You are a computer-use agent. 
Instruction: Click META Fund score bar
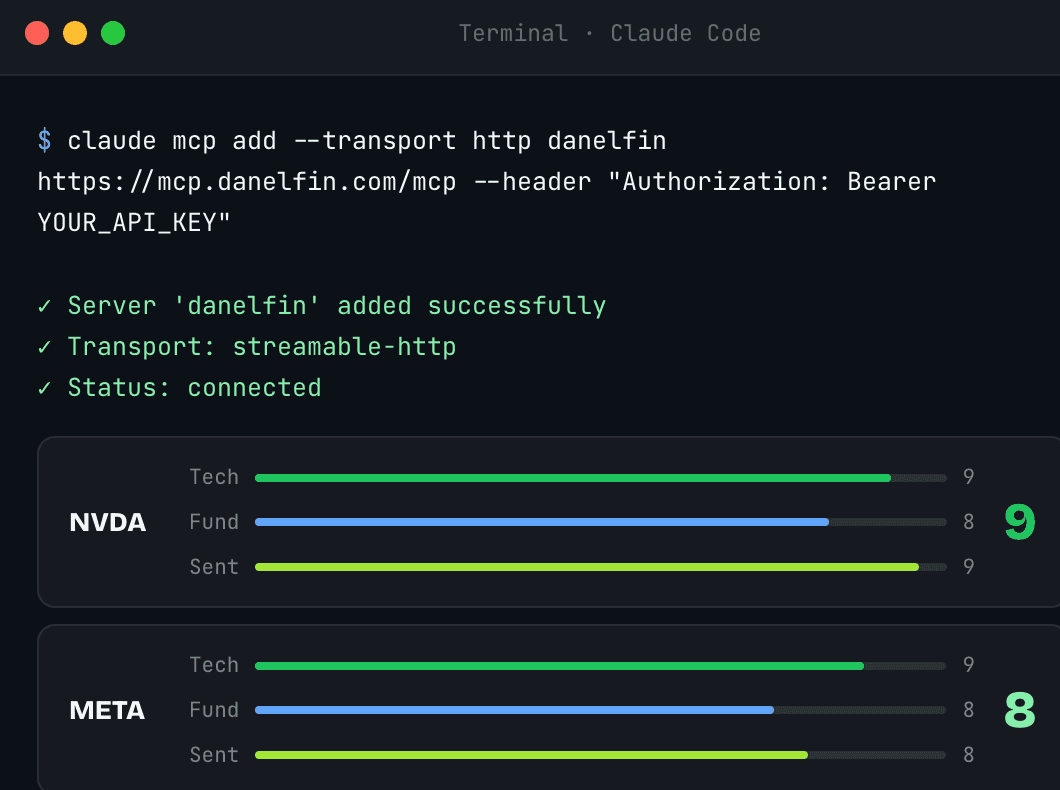tap(601, 710)
